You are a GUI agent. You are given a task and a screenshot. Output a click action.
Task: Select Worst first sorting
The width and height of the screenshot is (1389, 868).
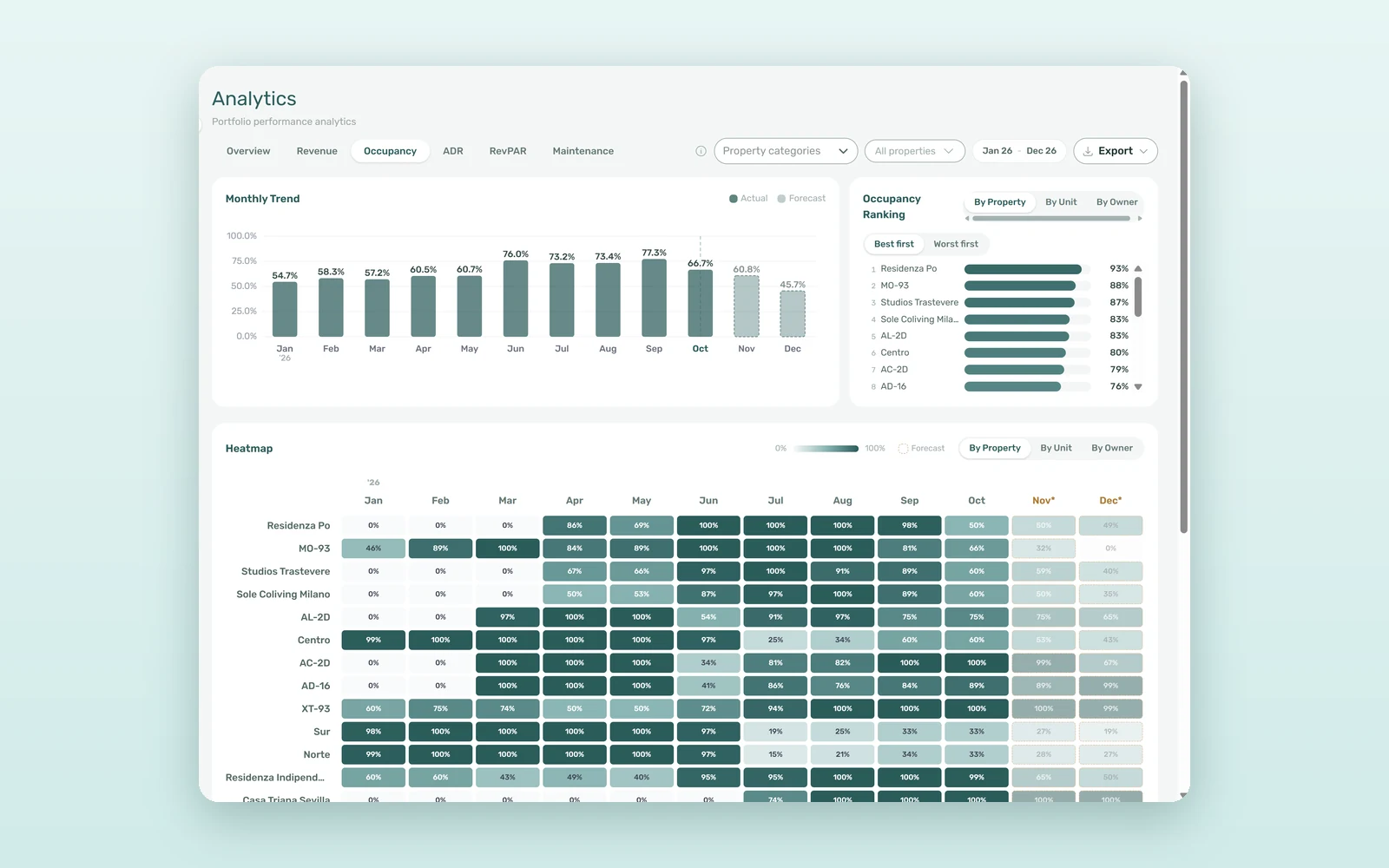pyautogui.click(x=955, y=244)
